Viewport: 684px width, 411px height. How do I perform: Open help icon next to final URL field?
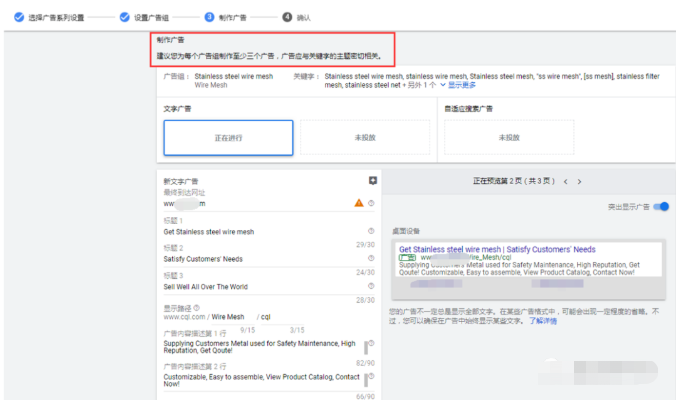tap(371, 203)
